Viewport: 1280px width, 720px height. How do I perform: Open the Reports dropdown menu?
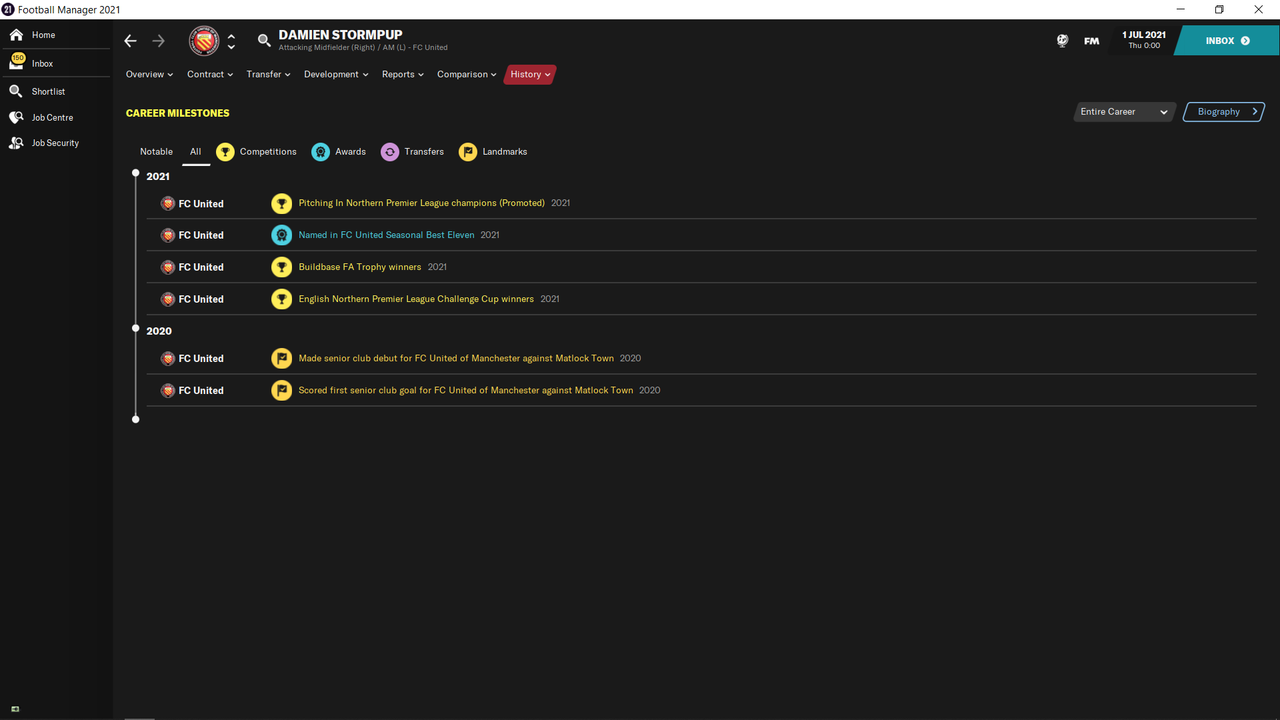point(402,74)
